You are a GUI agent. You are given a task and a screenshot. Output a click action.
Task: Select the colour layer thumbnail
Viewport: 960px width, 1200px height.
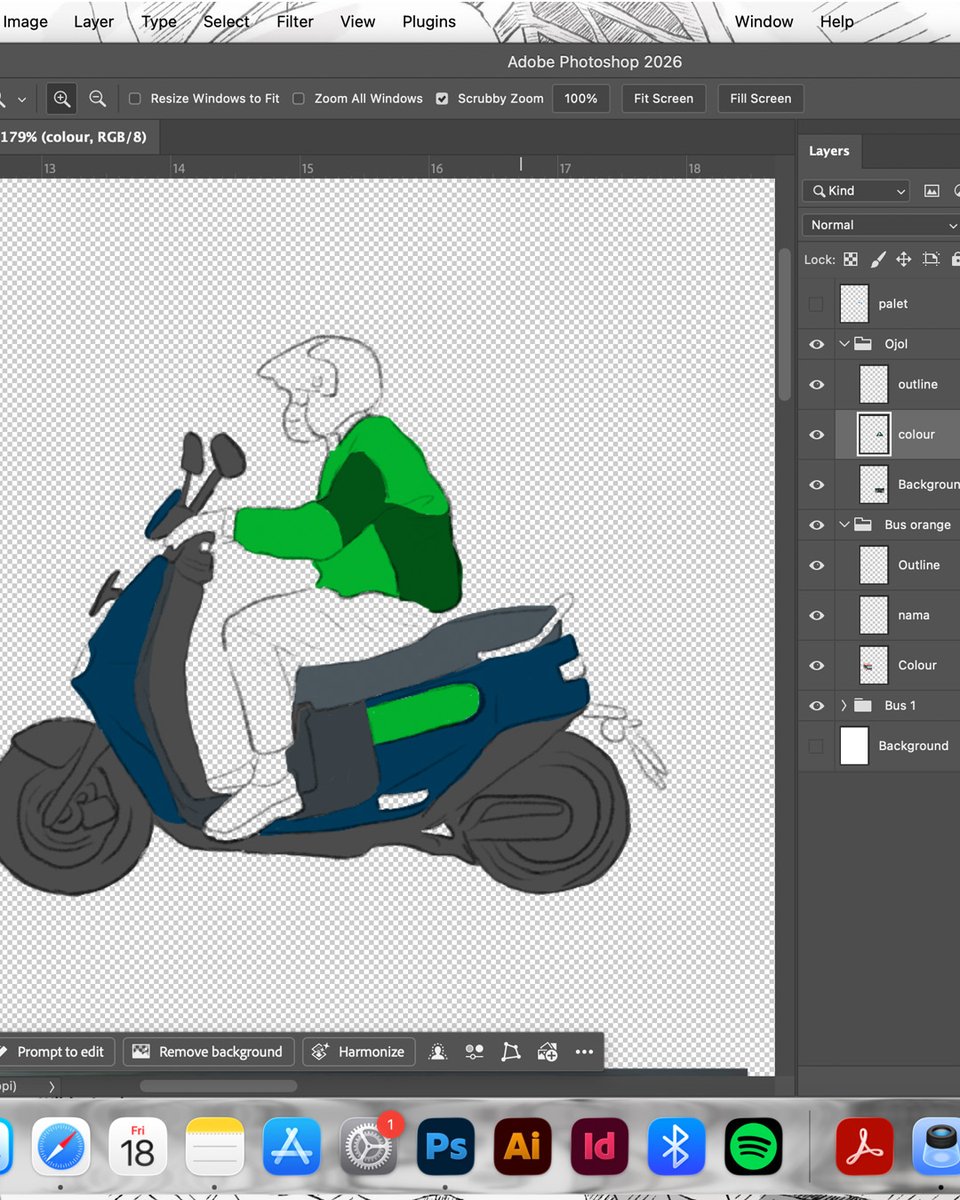click(874, 434)
